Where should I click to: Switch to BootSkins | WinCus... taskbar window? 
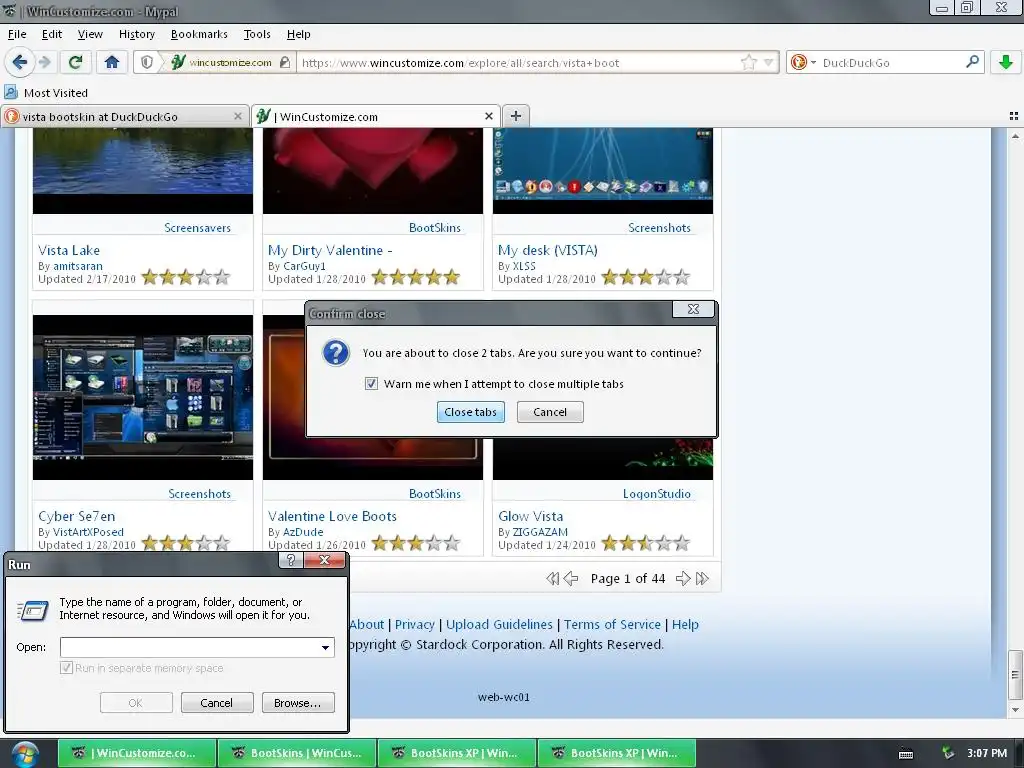tap(296, 753)
